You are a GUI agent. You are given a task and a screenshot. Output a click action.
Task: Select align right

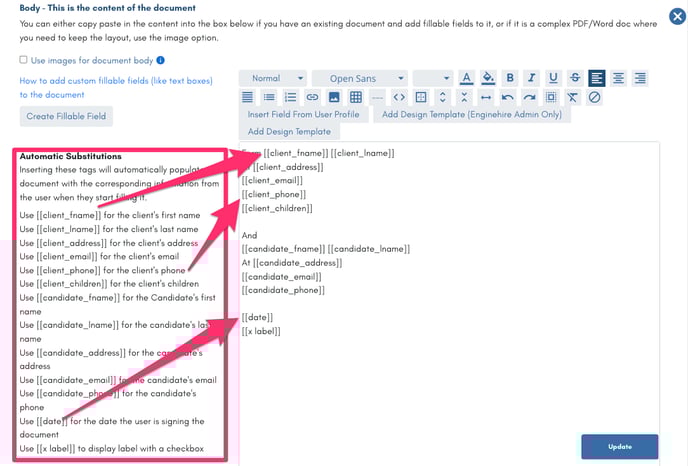pyautogui.click(x=640, y=78)
